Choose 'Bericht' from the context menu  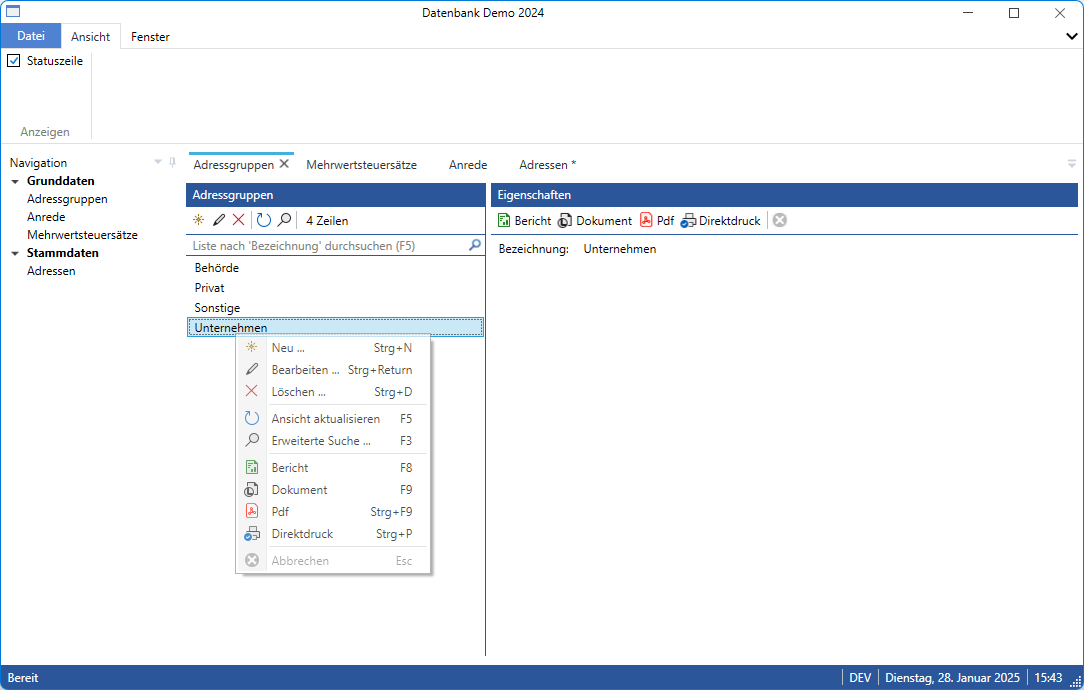pyautogui.click(x=333, y=468)
